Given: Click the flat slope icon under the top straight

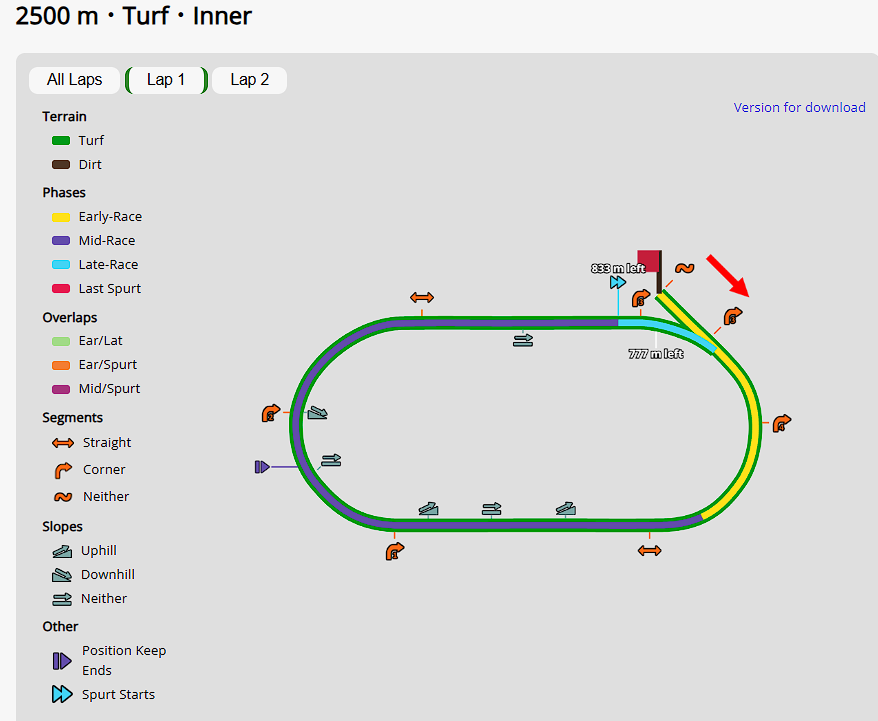Looking at the screenshot, I should pyautogui.click(x=523, y=340).
